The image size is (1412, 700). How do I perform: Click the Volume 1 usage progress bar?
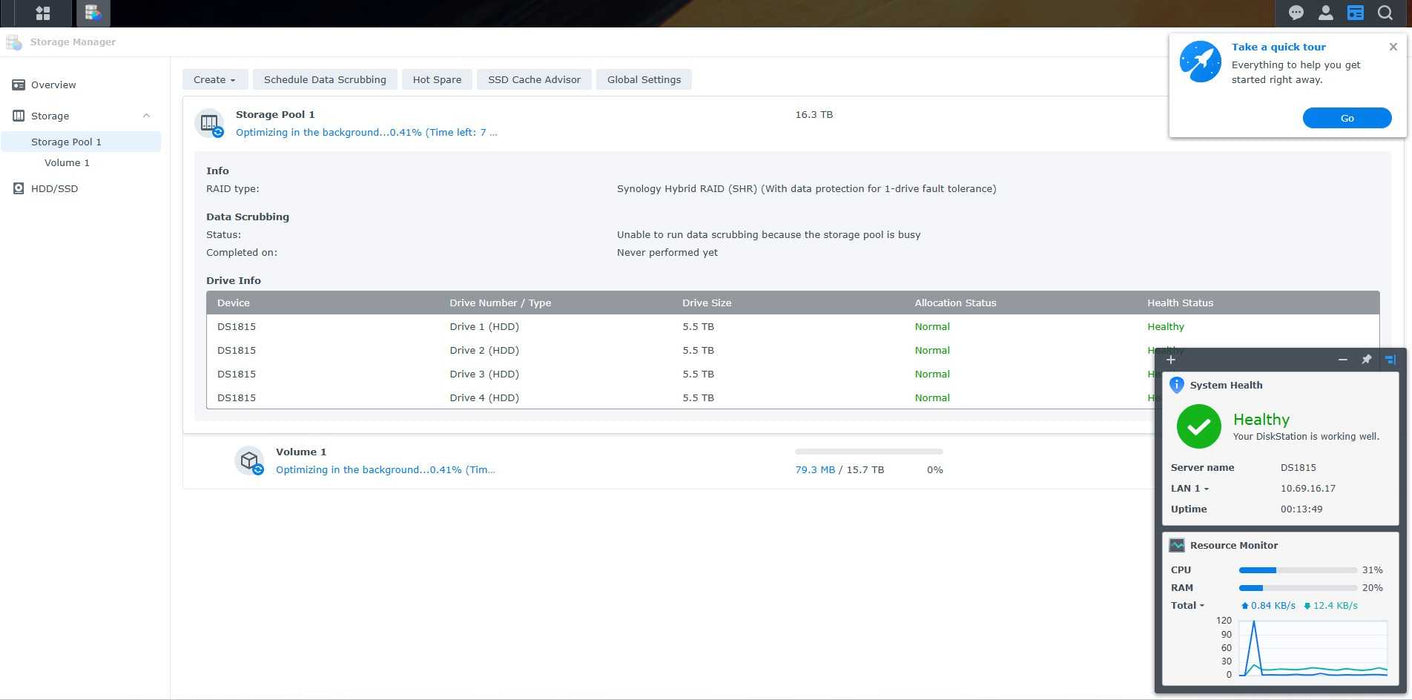pyautogui.click(x=868, y=451)
